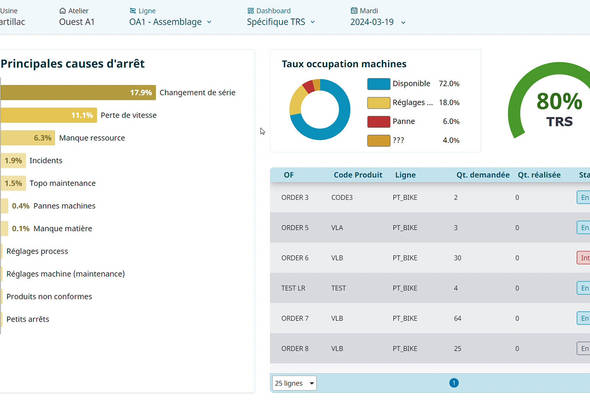Click the Dashboard grid icon
590x408 pixels.
pos(251,11)
